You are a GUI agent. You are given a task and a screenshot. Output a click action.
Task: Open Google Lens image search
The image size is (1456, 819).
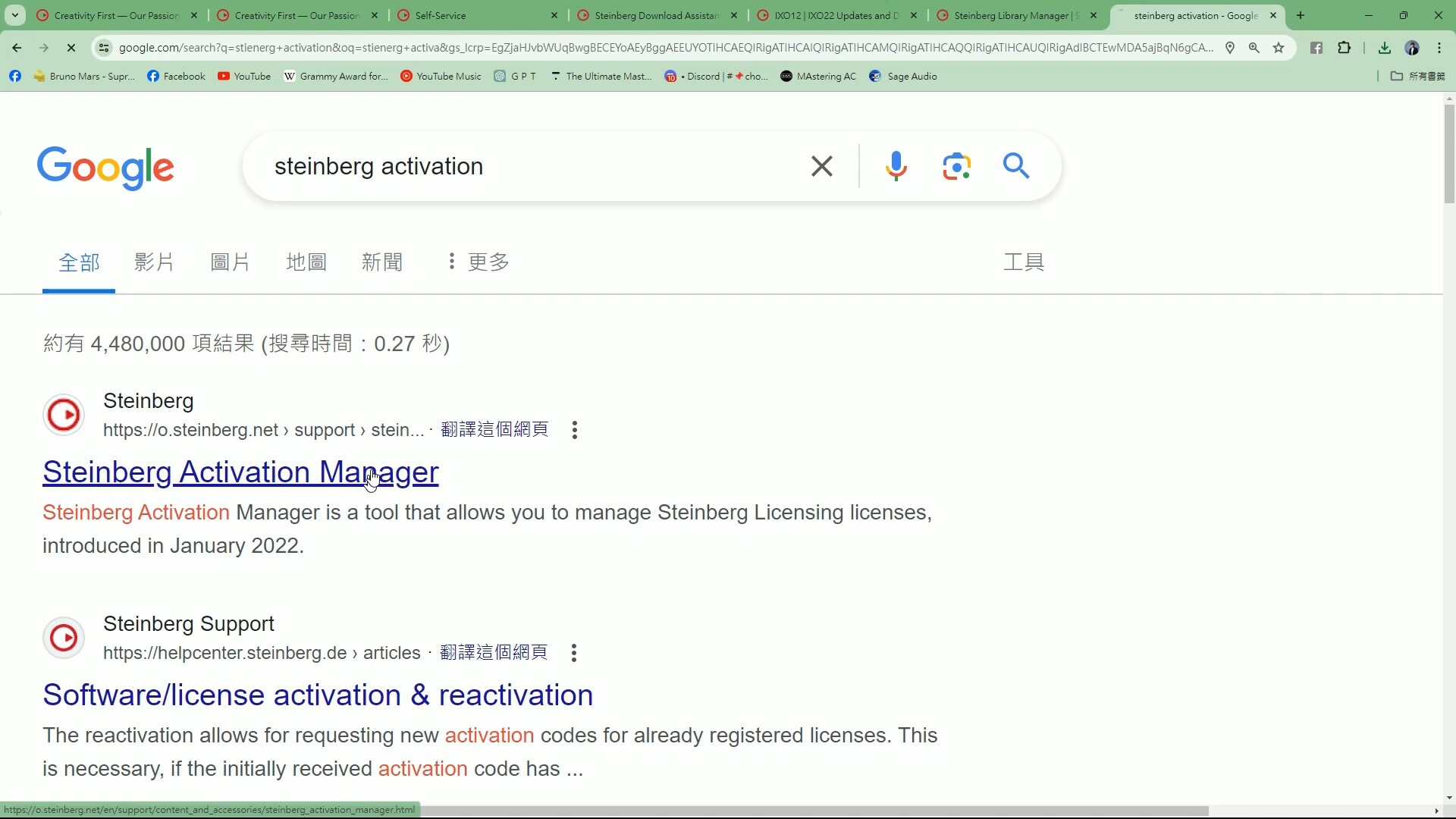956,166
